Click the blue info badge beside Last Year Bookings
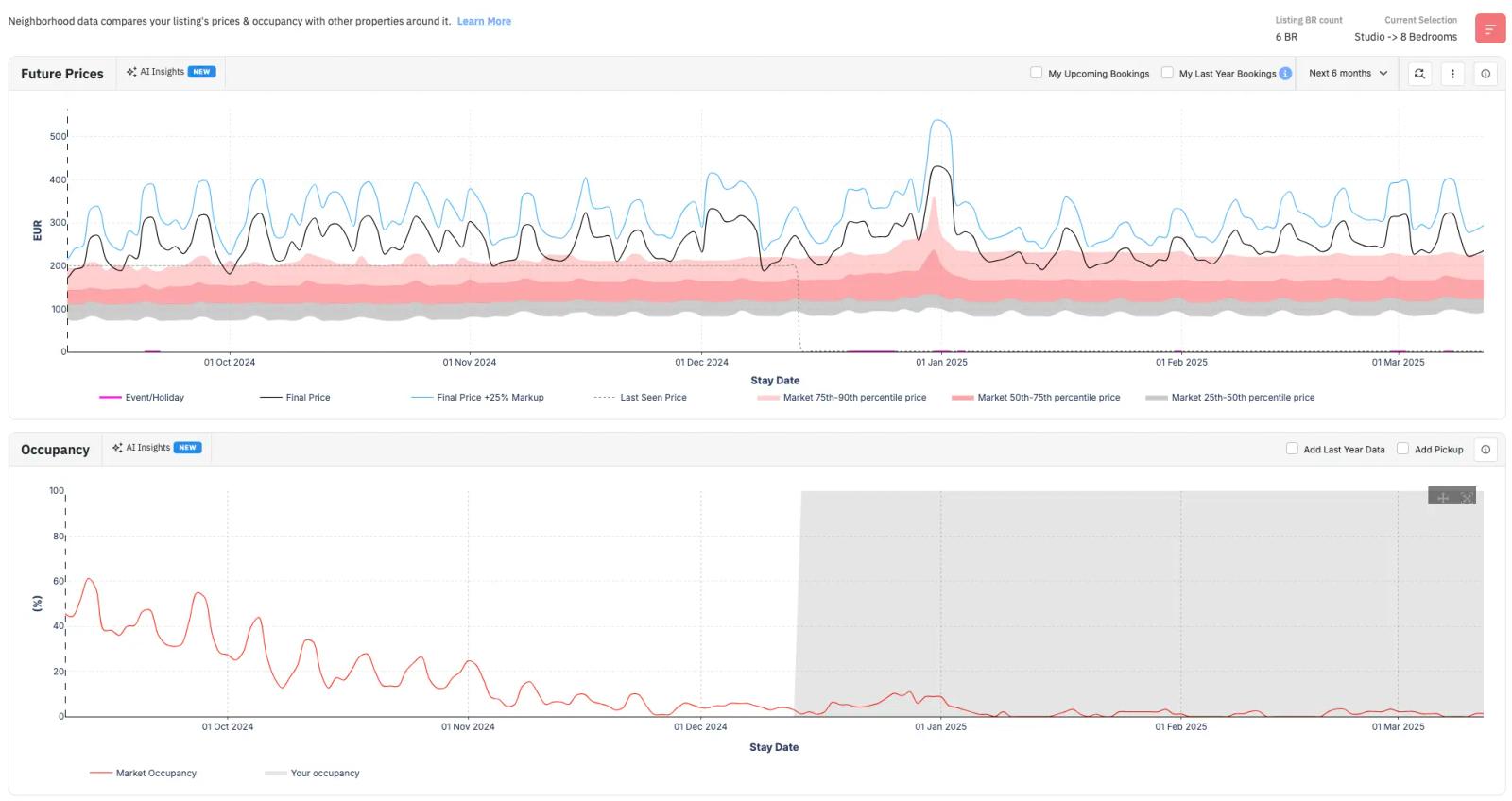 [1285, 74]
